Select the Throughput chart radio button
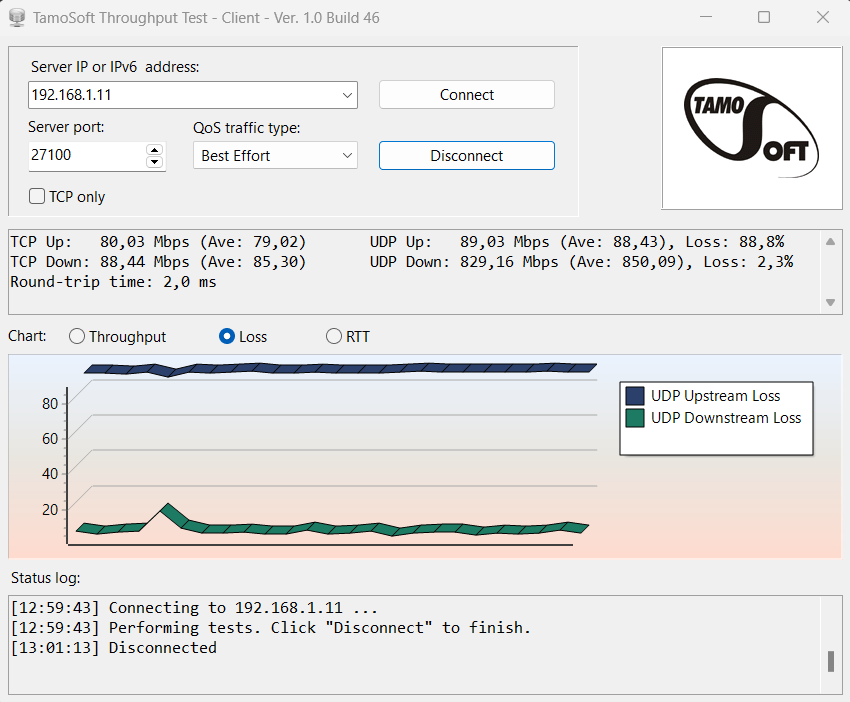The image size is (850, 702). (x=77, y=337)
